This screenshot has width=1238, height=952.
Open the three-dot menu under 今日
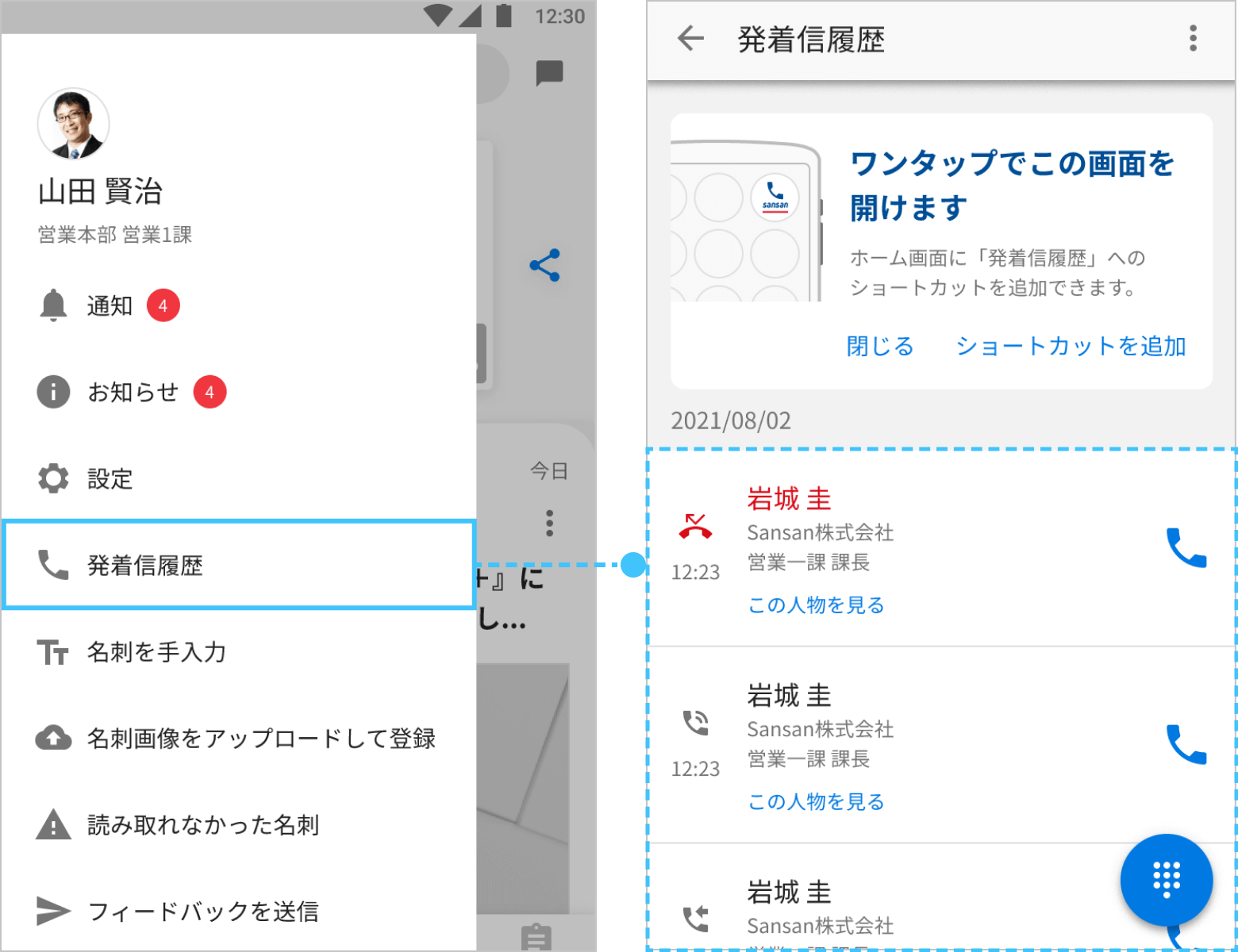coord(549,523)
